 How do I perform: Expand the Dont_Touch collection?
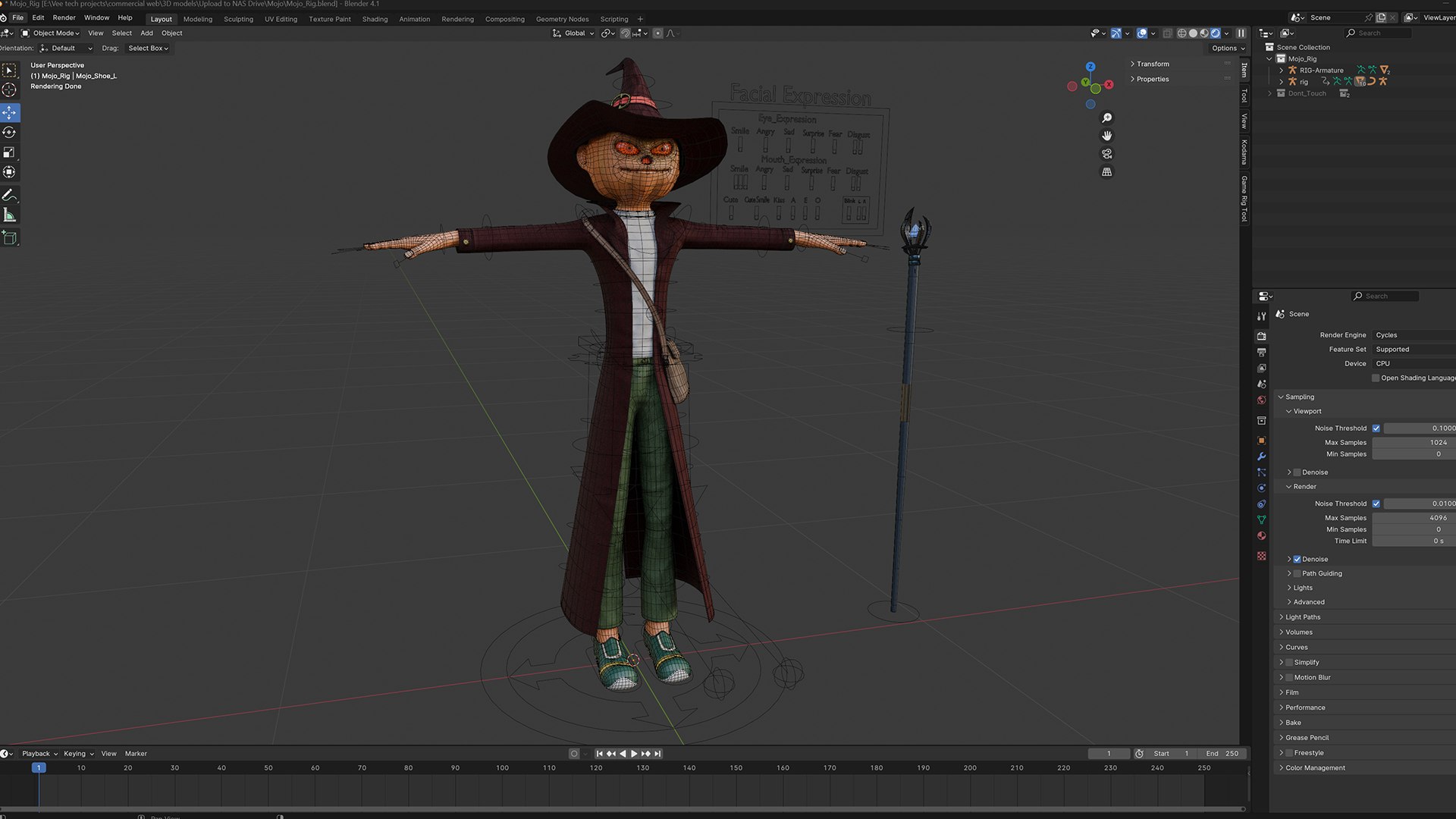pos(1270,94)
